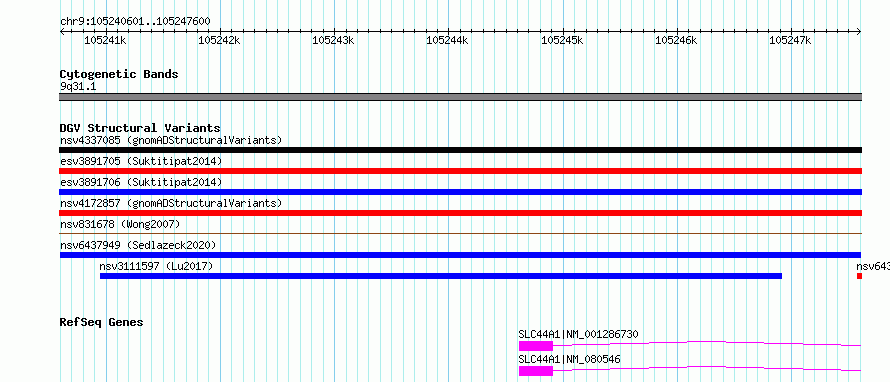This screenshot has width=890, height=382.
Task: Open the RefSeq Genes track title
Action: click(102, 322)
